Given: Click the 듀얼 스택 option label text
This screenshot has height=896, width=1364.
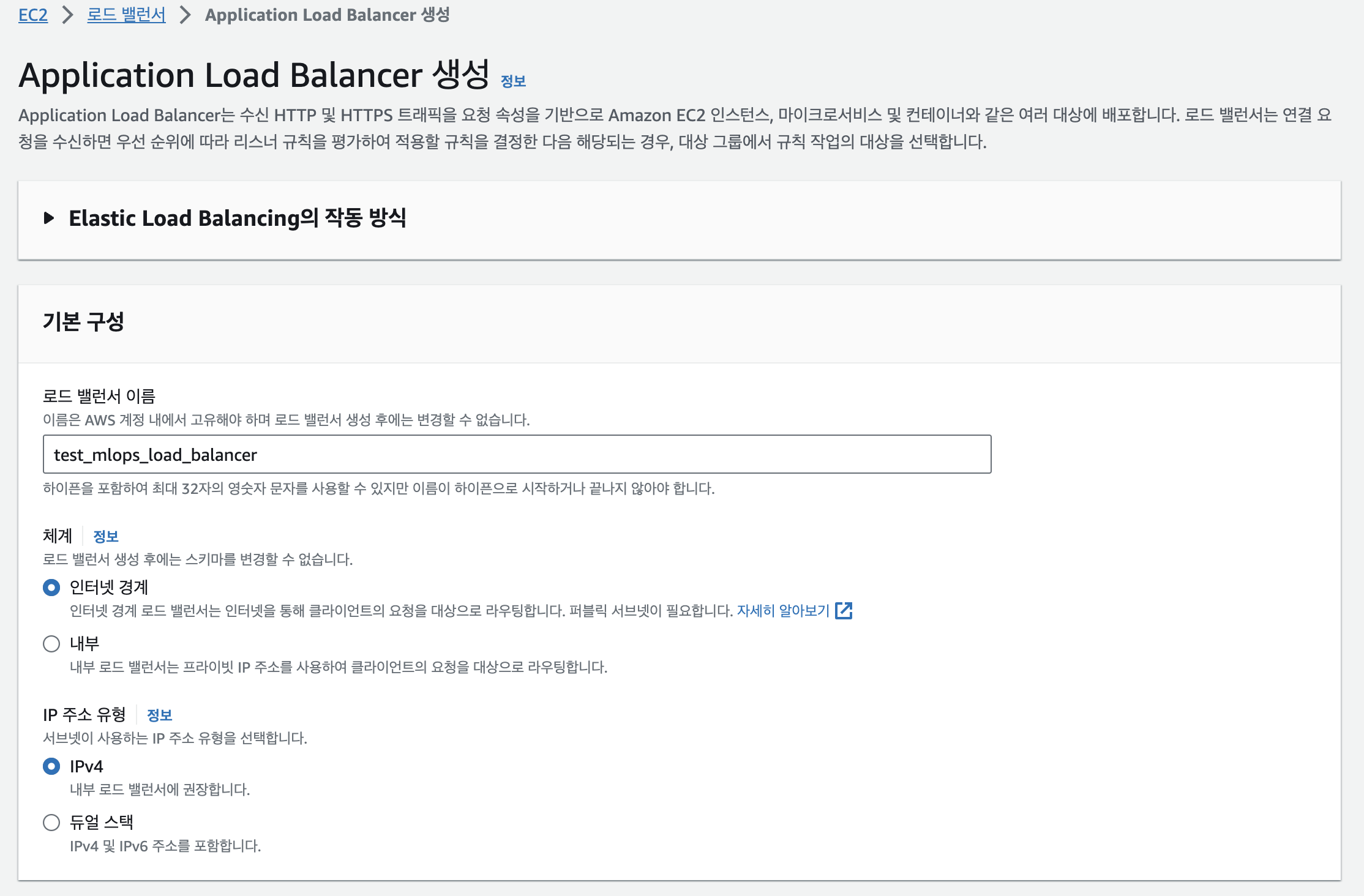Looking at the screenshot, I should (102, 823).
